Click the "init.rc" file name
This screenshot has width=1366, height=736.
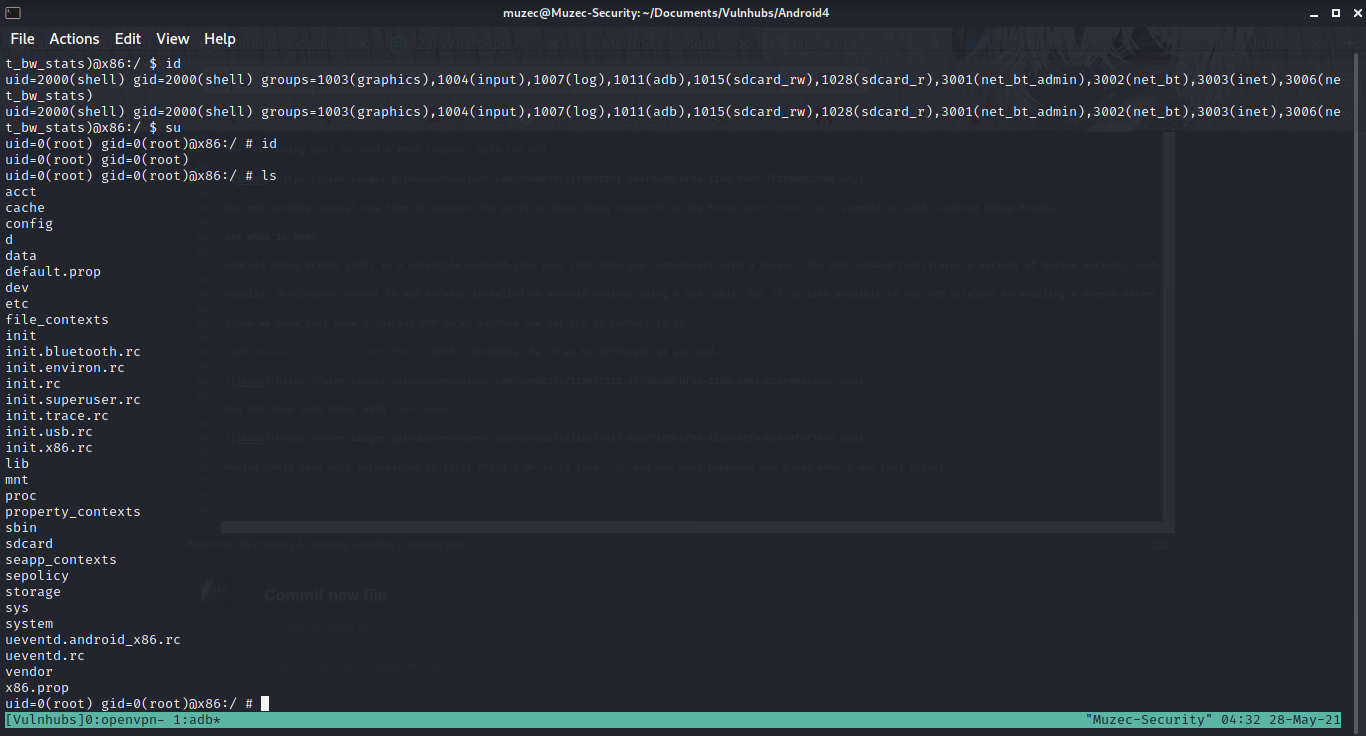33,384
